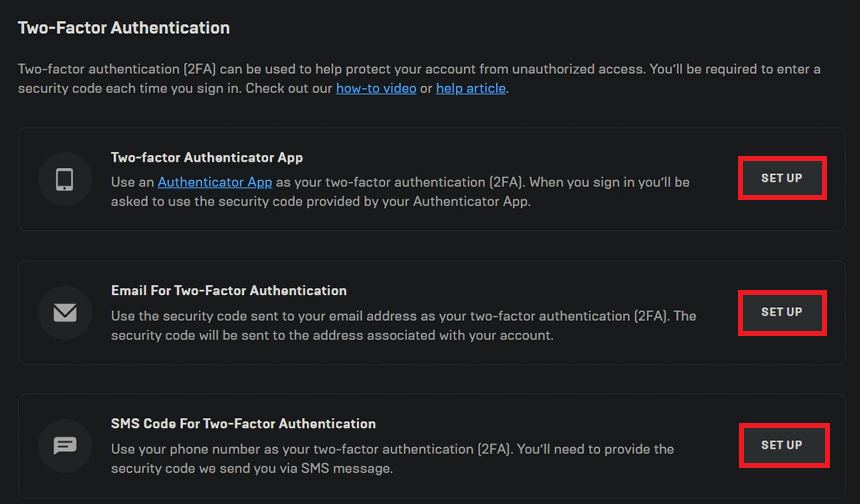This screenshot has height=504, width=860.
Task: Click the Two-Factor Authentication page title
Action: pos(124,28)
